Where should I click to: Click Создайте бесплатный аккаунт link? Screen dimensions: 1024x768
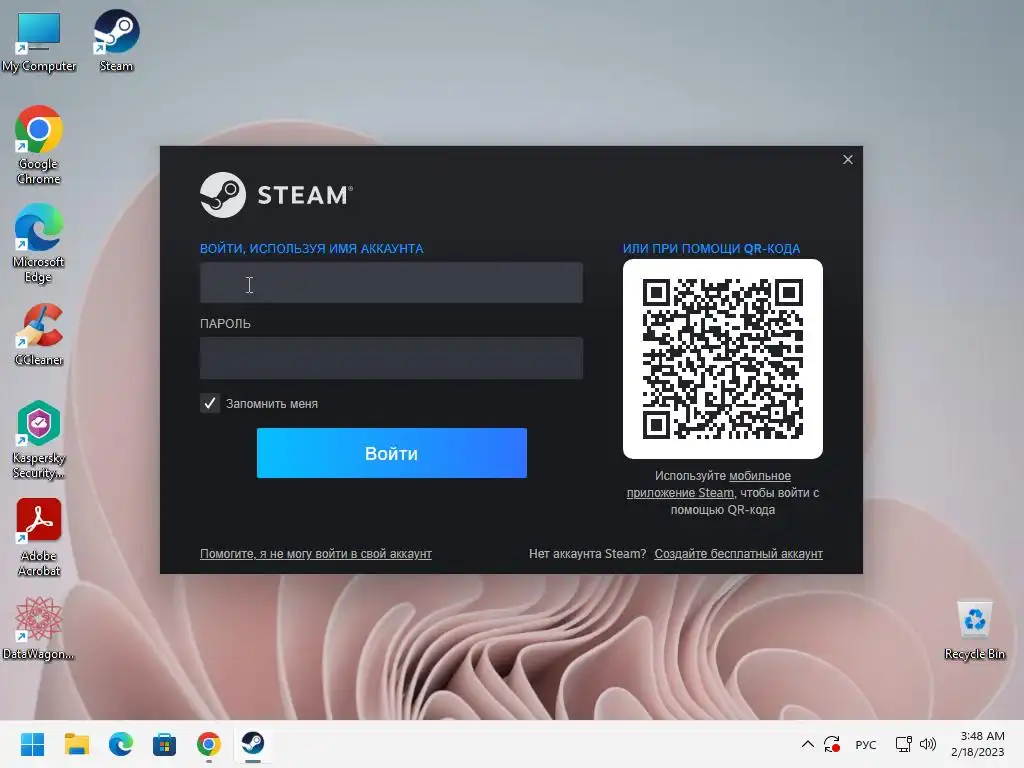(x=739, y=554)
